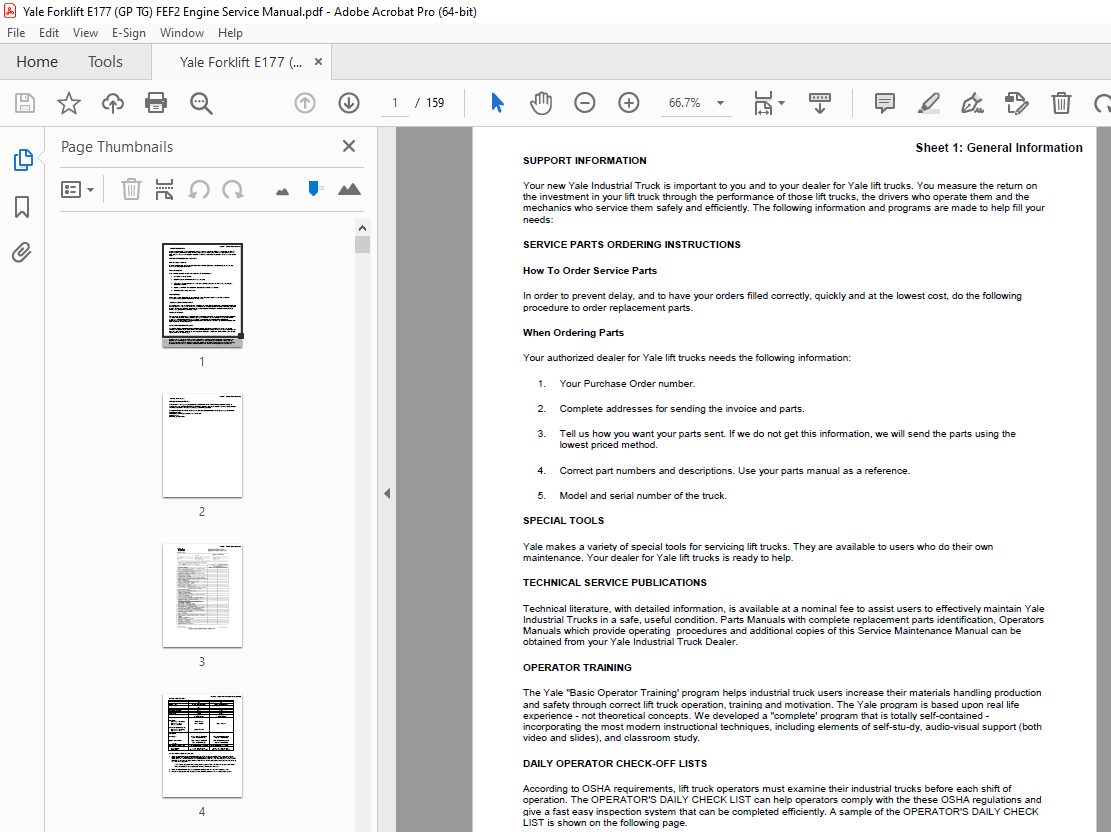Collapse the navigation pane with the arrow

pyautogui.click(x=387, y=493)
